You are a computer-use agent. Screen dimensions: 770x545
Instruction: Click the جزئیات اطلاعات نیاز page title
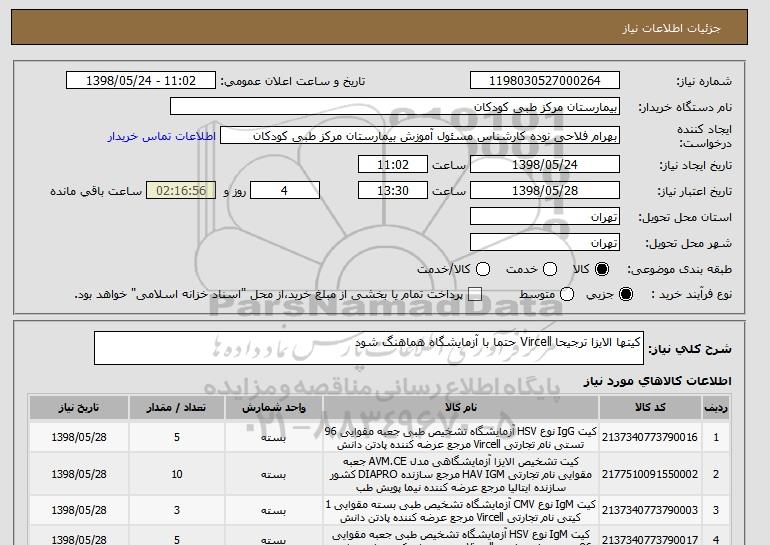[671, 28]
